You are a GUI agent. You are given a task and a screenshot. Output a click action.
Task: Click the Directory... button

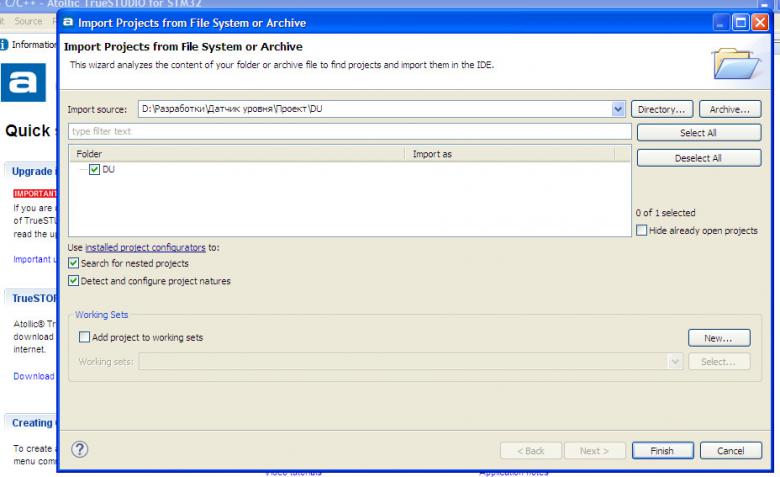click(662, 109)
